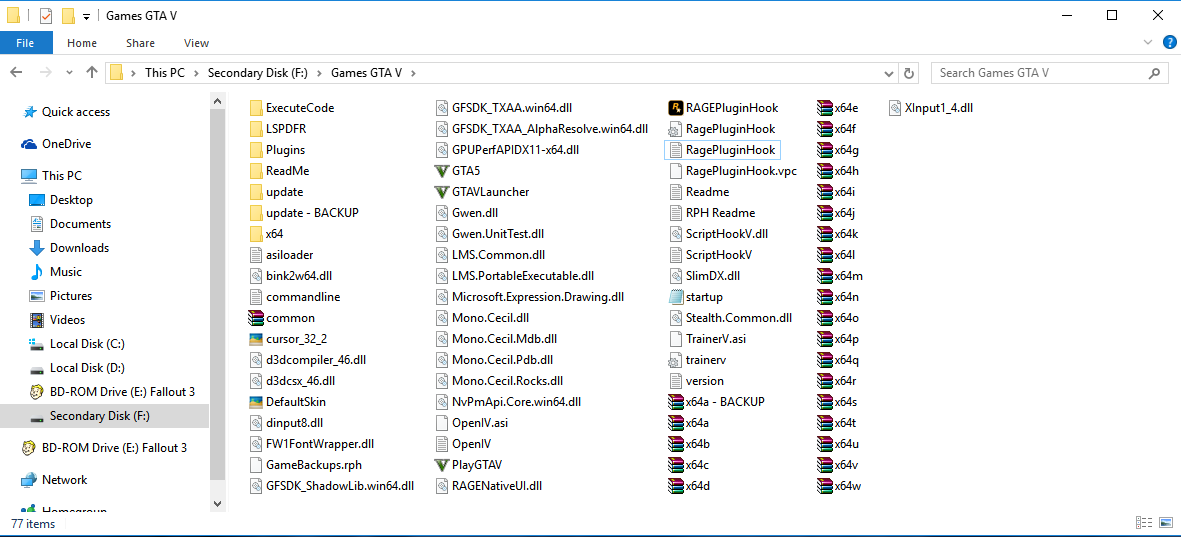Open Customize Quick Access Toolbar dropdown

click(87, 17)
